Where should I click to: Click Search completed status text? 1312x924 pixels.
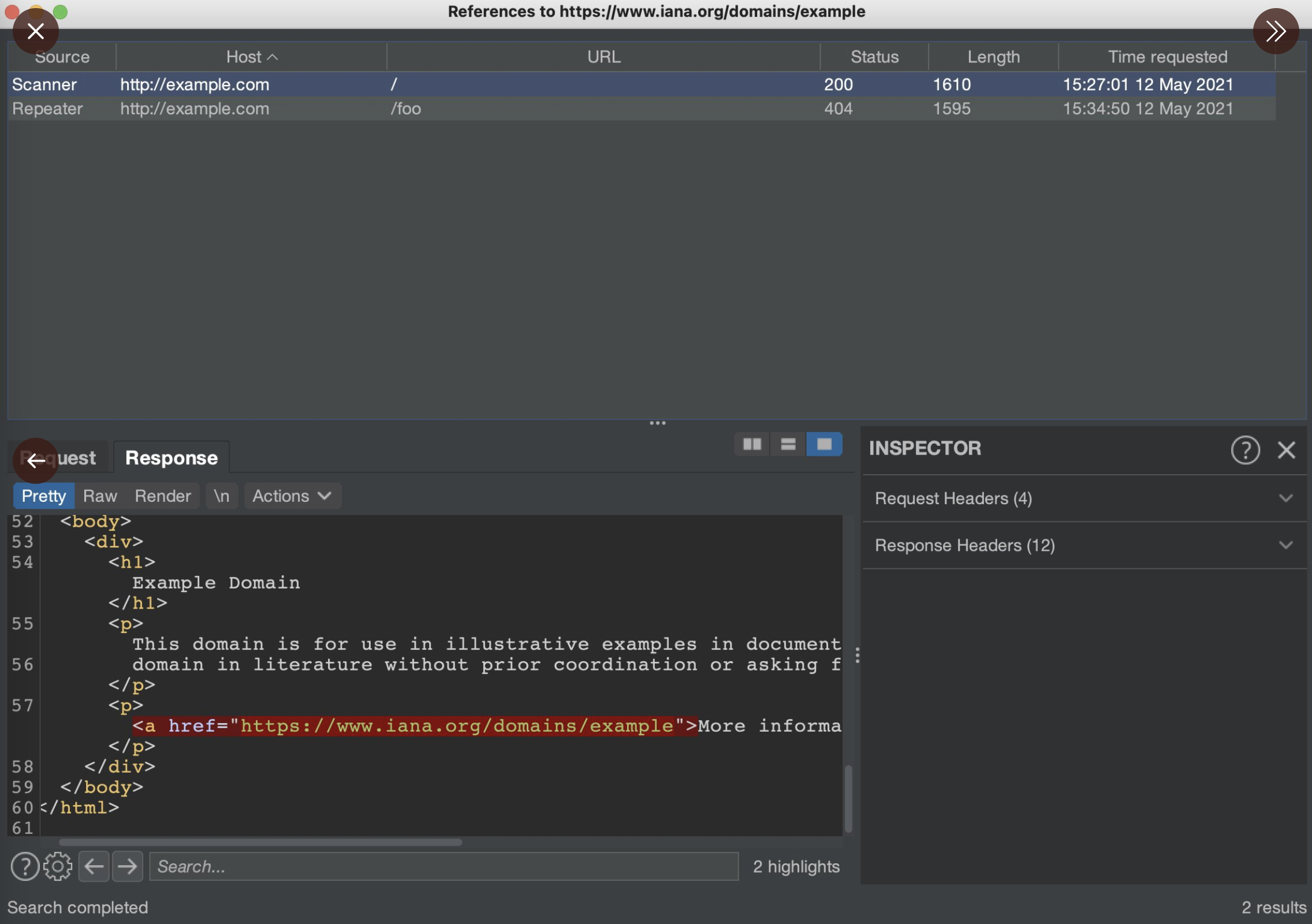77,907
